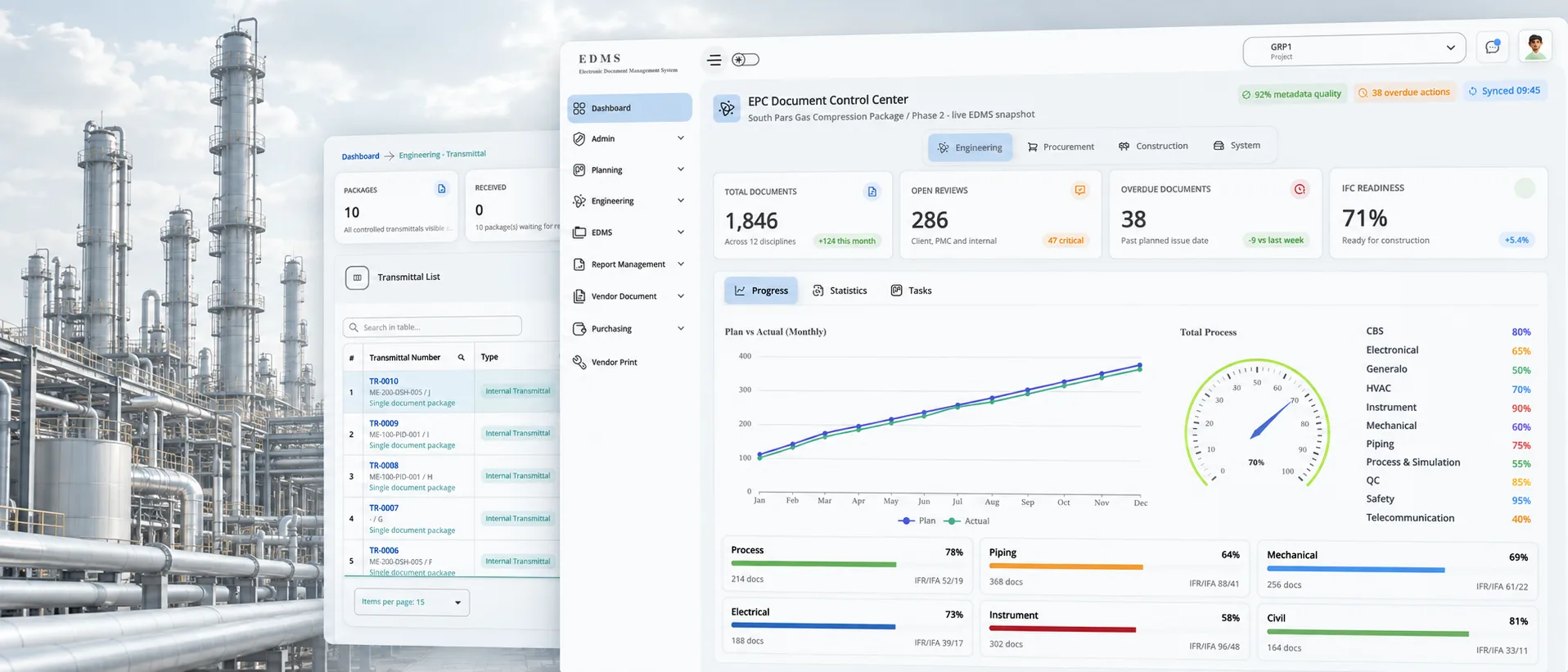
Task: Open the user profile avatar
Action: click(x=1535, y=46)
